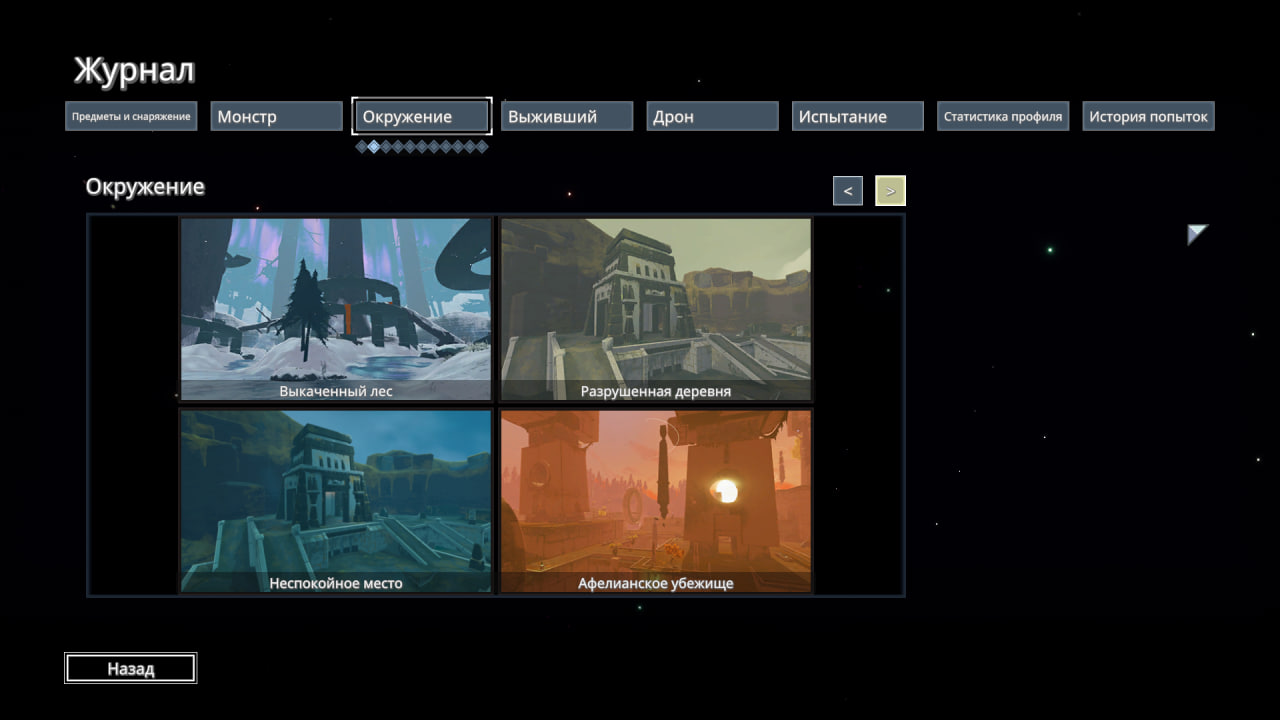Click the Назад button

tap(131, 668)
